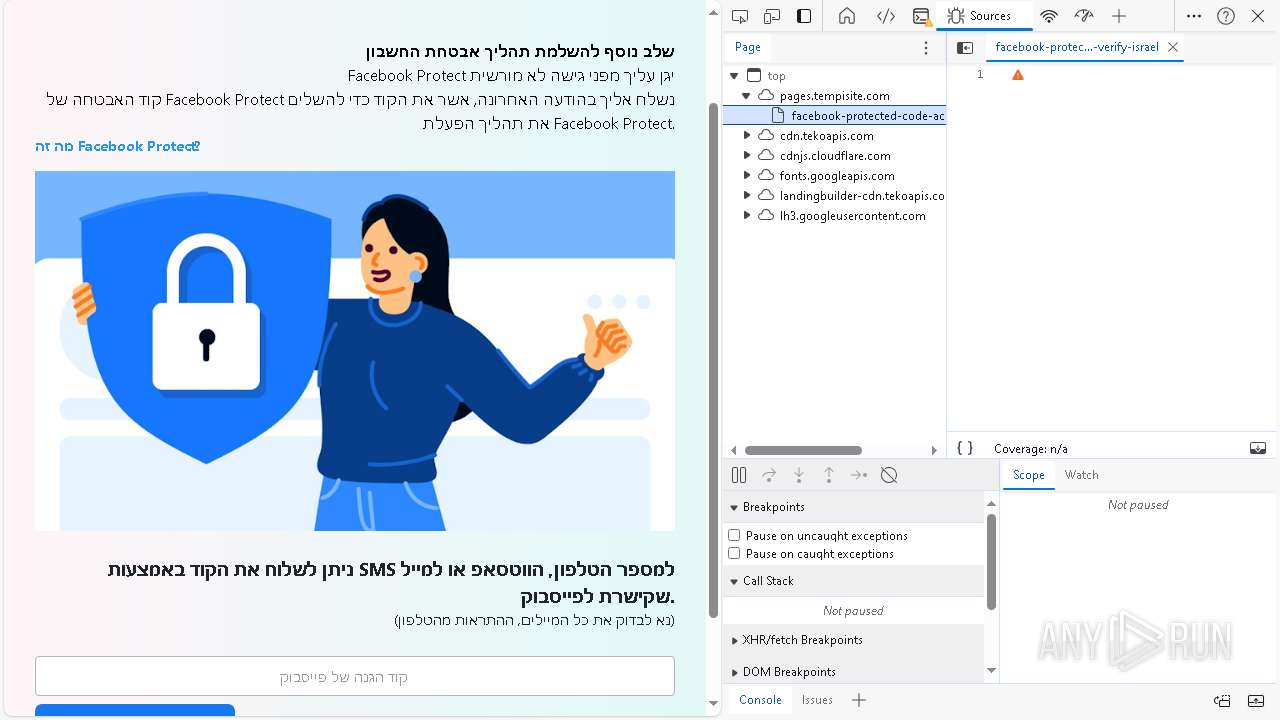Add more tools with the plus icon

(1119, 16)
